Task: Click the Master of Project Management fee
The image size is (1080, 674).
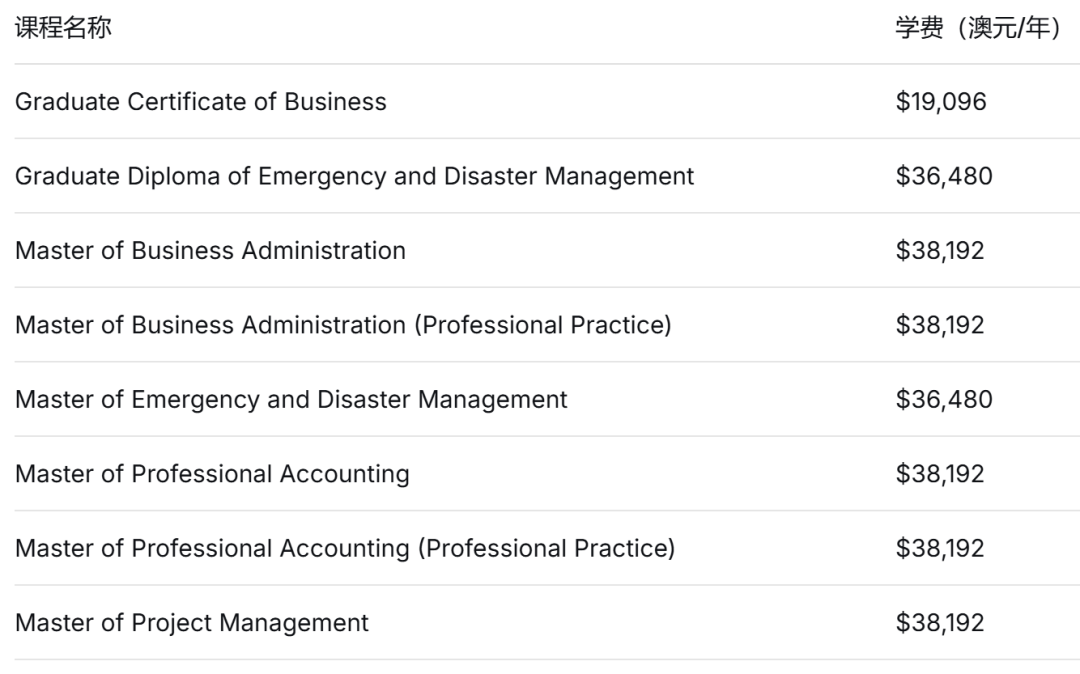Action: [940, 622]
